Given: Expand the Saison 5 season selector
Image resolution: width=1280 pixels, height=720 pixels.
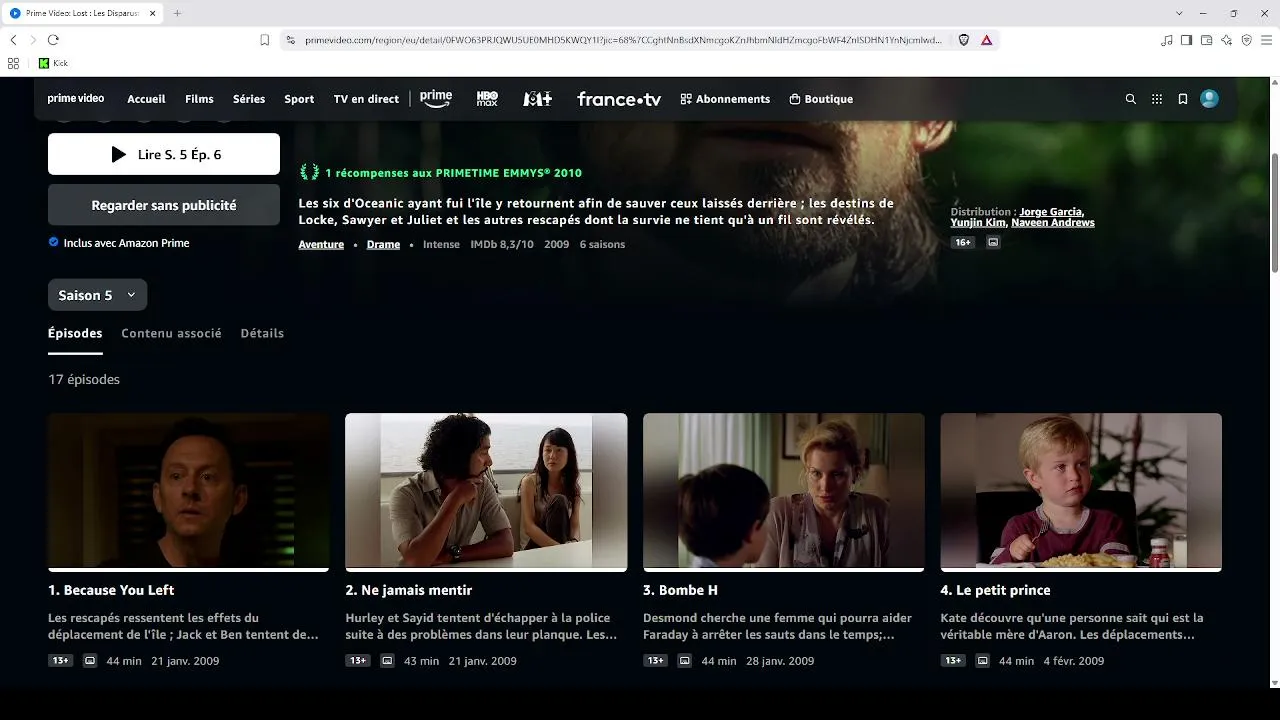Looking at the screenshot, I should [97, 295].
